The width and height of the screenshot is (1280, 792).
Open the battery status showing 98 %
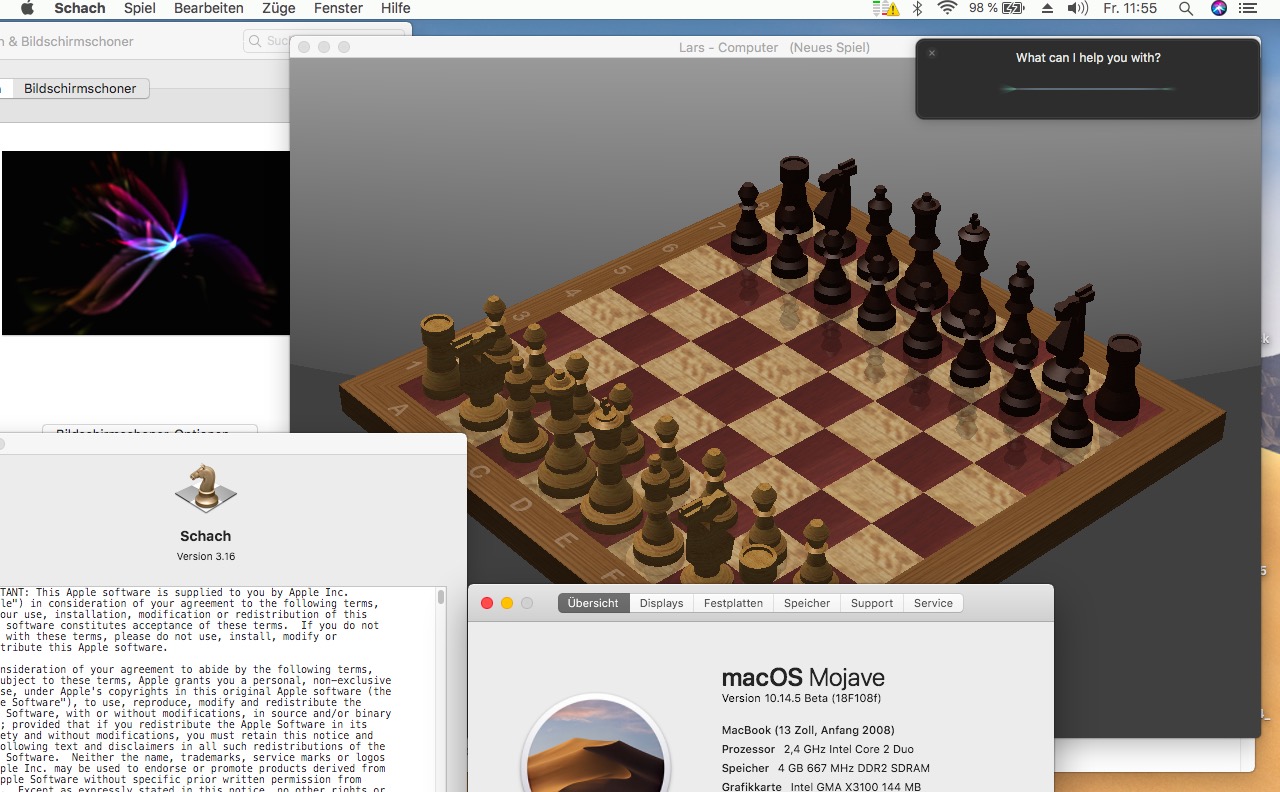[996, 8]
